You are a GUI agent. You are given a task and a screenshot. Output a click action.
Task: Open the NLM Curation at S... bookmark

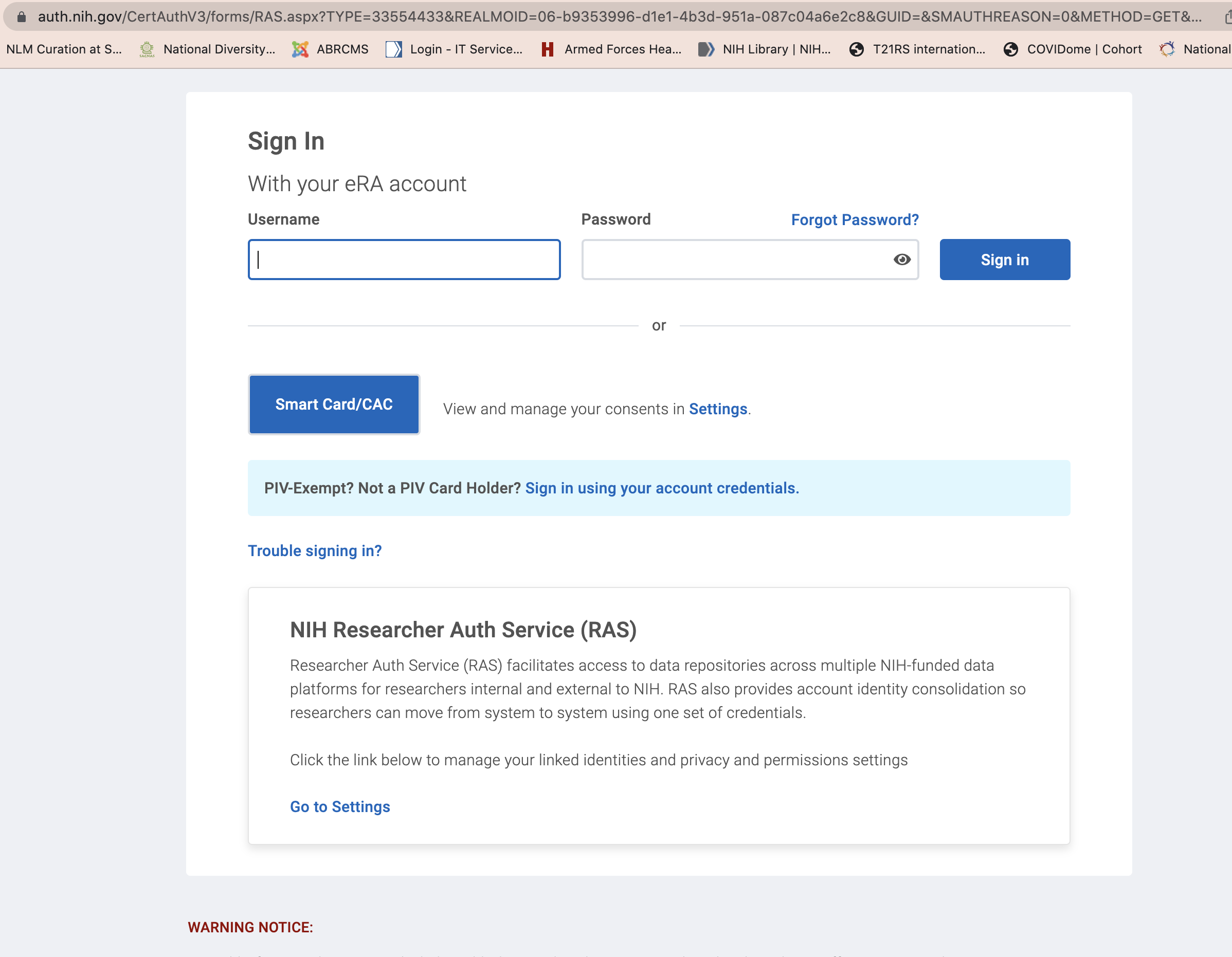pos(64,50)
